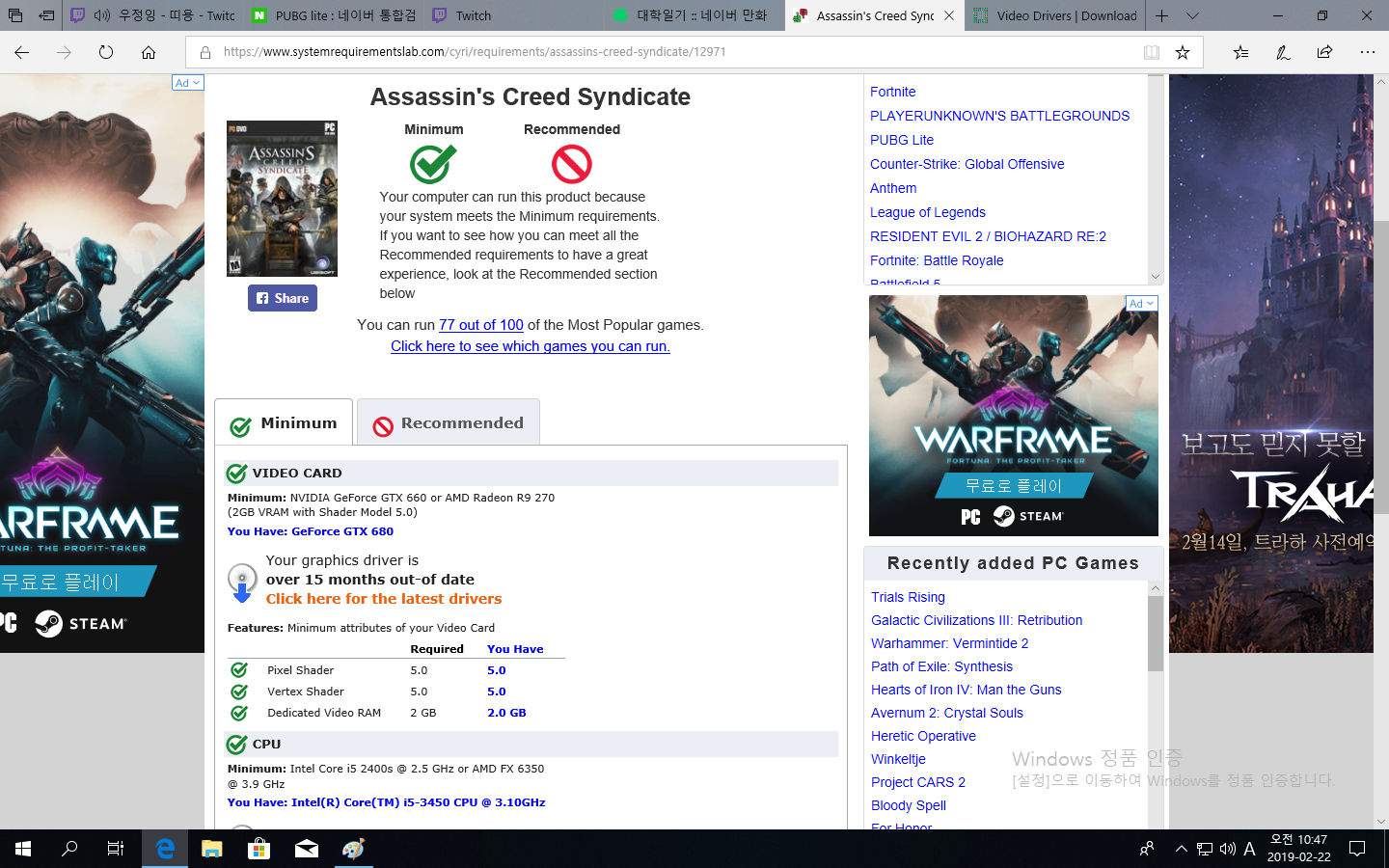
Task: Click the popular games list scroll-down arrow
Action: [1156, 276]
